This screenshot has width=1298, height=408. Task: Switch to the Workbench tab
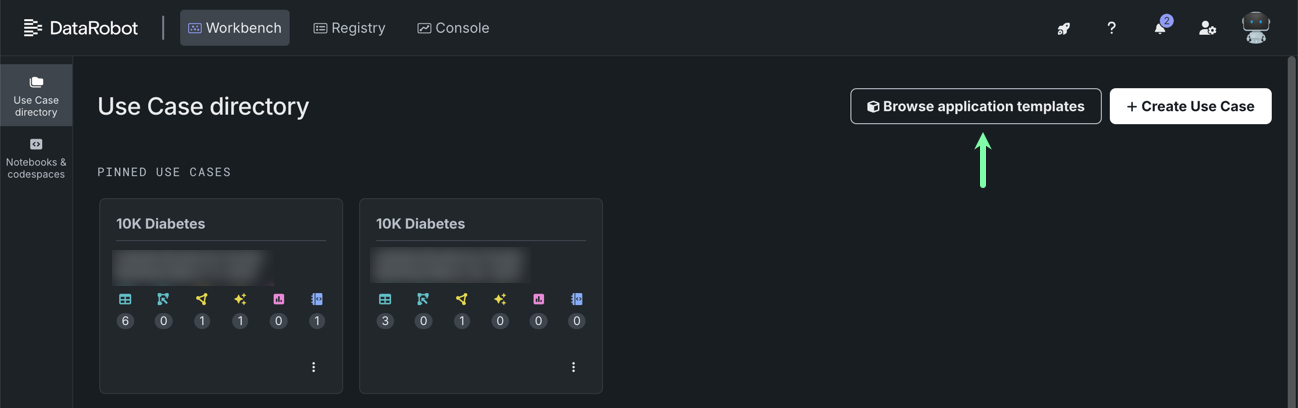click(235, 28)
